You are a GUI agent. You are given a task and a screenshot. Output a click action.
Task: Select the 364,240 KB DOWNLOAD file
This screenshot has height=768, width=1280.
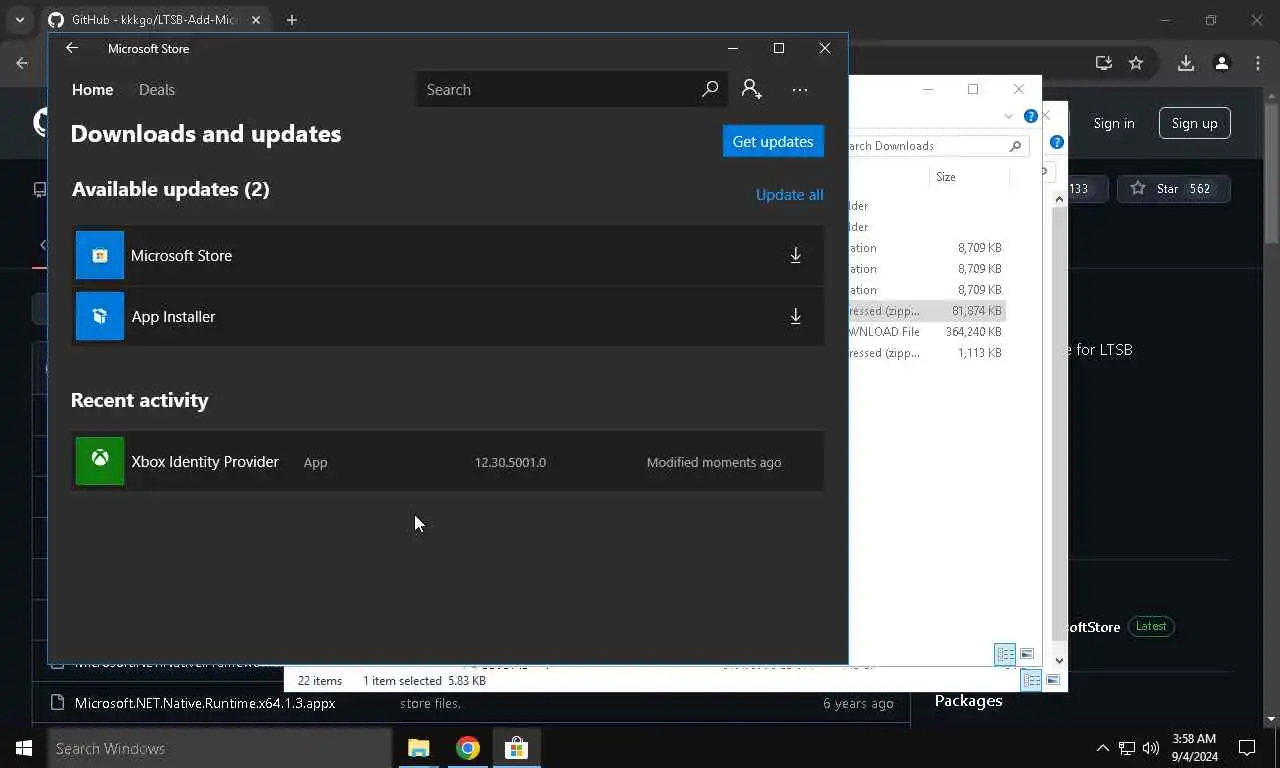click(927, 332)
